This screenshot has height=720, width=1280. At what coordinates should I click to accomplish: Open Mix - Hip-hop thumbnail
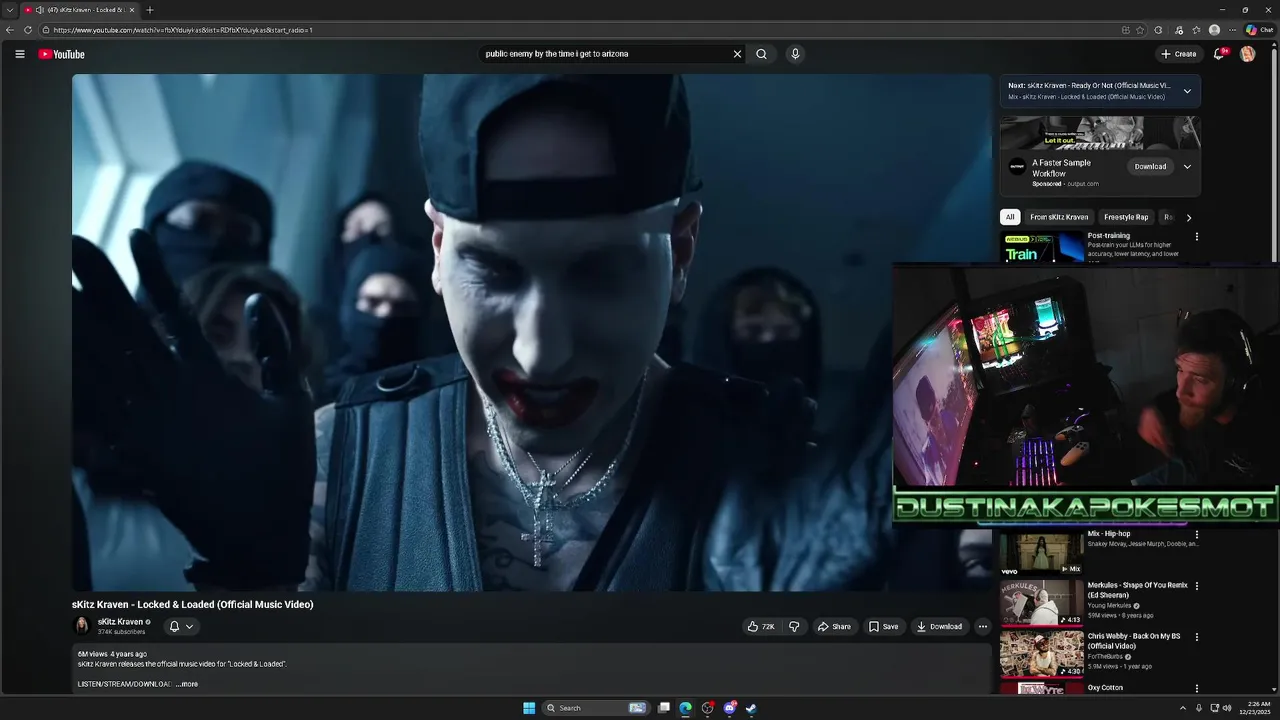coord(1042,552)
